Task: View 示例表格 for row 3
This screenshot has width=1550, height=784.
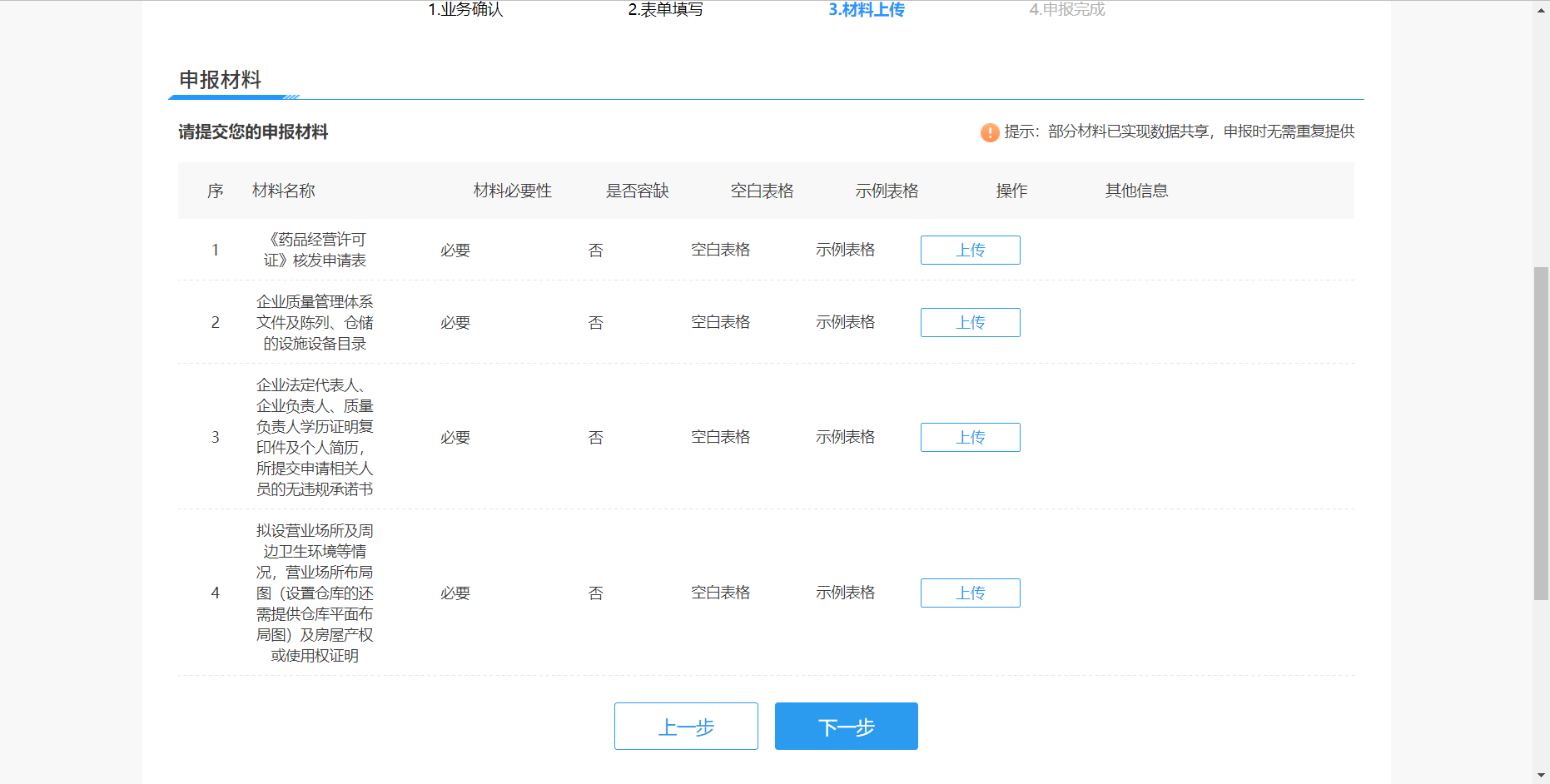Action: (845, 437)
